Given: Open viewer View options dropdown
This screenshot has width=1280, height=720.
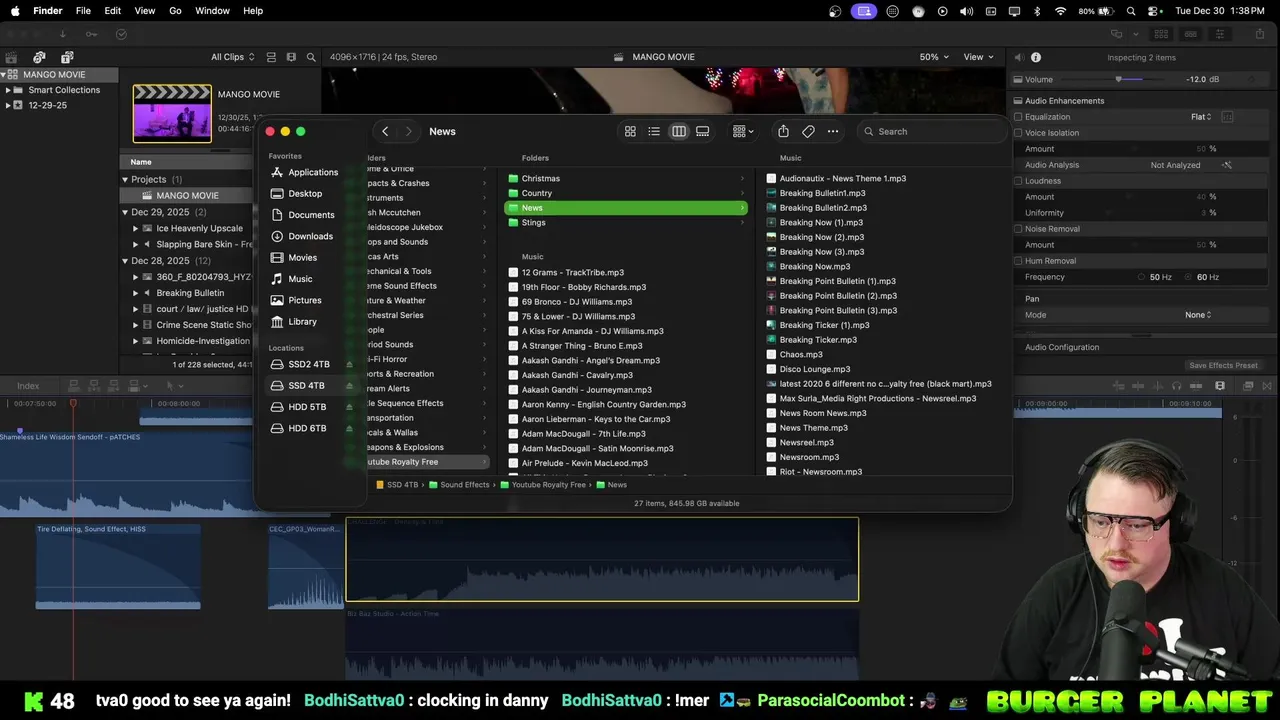Looking at the screenshot, I should point(978,57).
